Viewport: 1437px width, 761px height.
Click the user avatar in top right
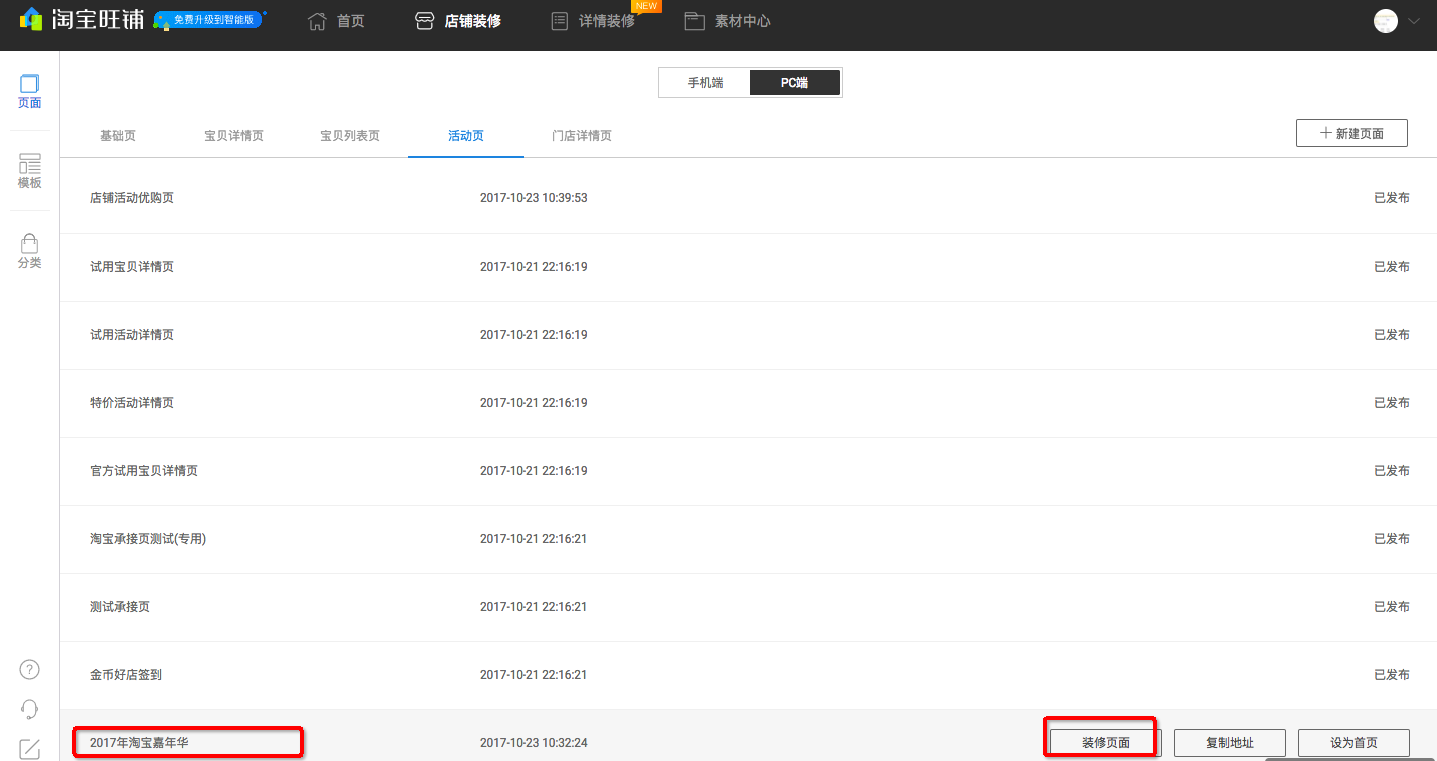click(1386, 21)
